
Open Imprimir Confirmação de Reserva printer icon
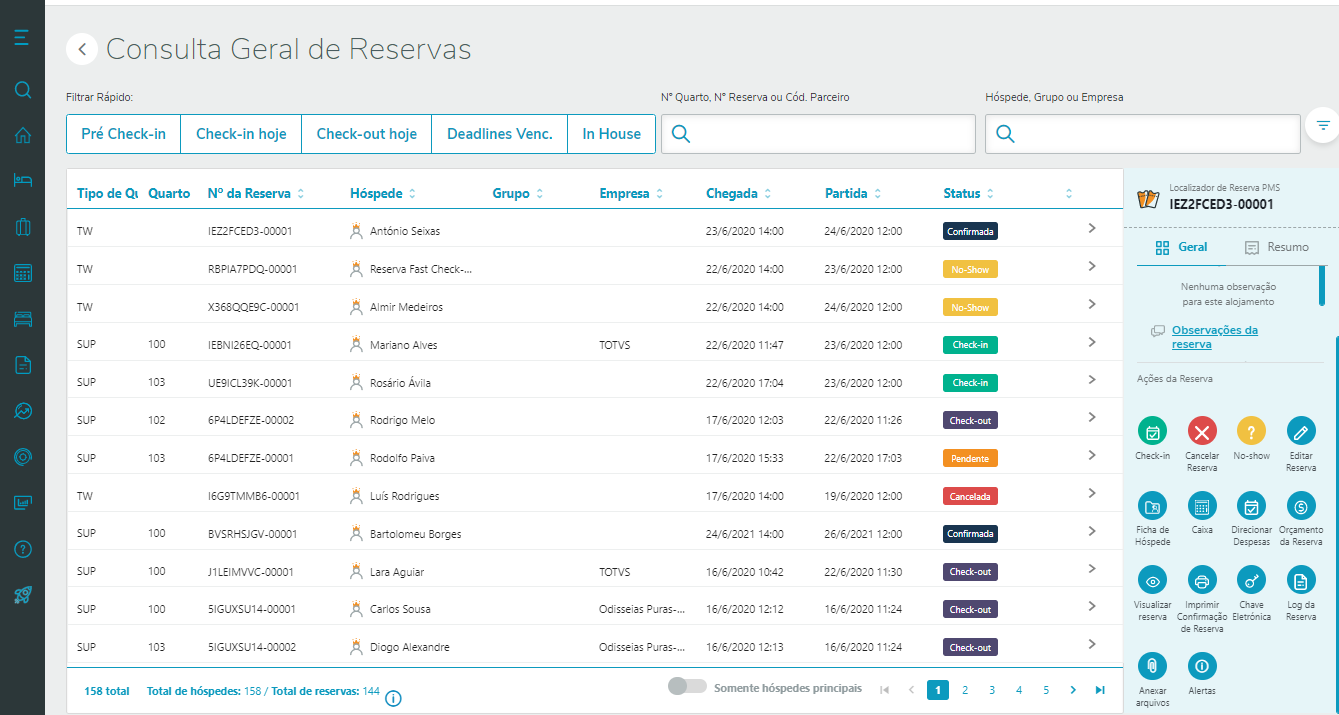(1202, 581)
